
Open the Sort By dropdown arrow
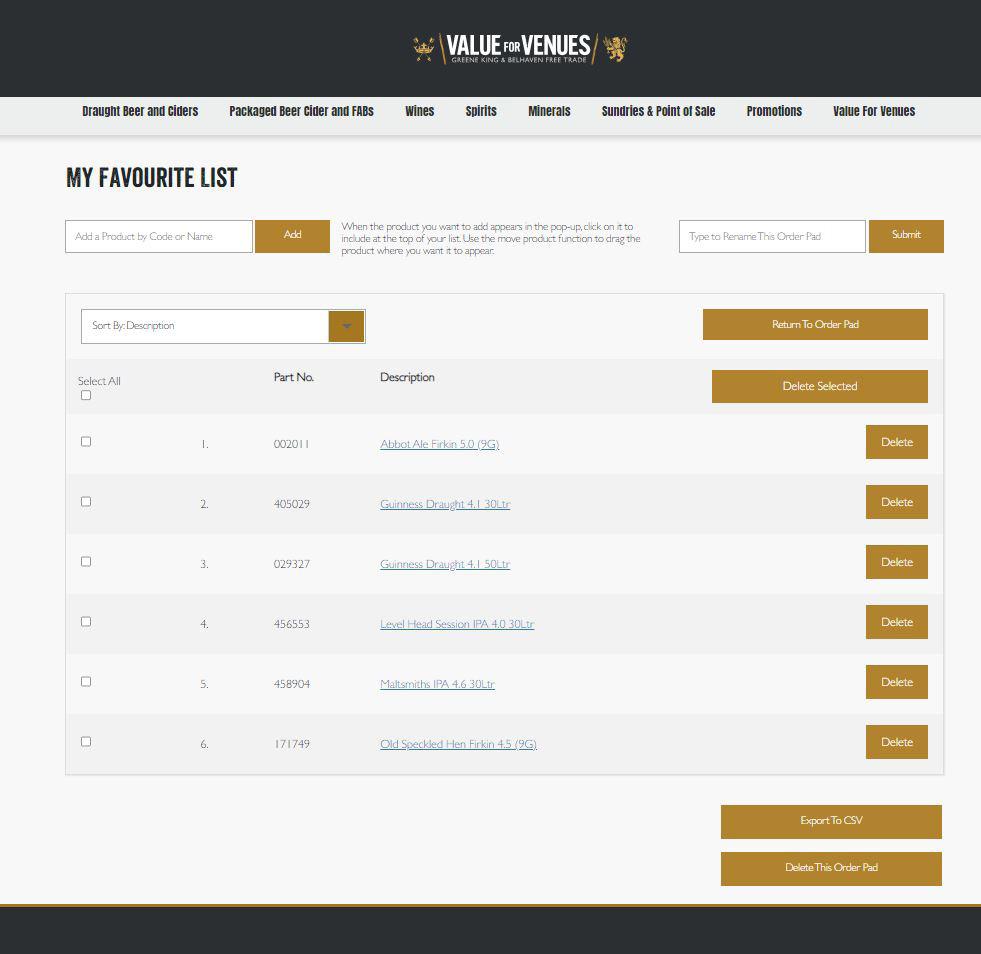point(346,326)
